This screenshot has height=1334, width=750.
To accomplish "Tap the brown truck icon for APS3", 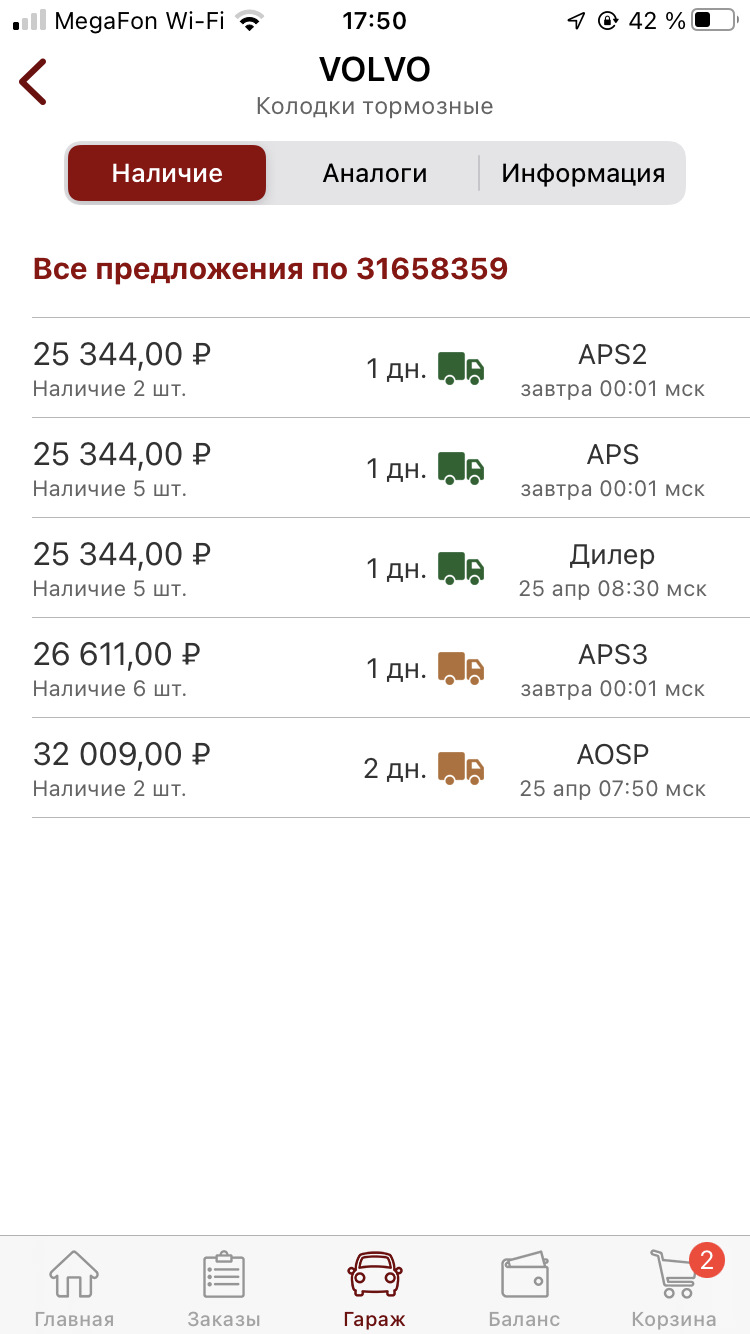I will click(461, 668).
